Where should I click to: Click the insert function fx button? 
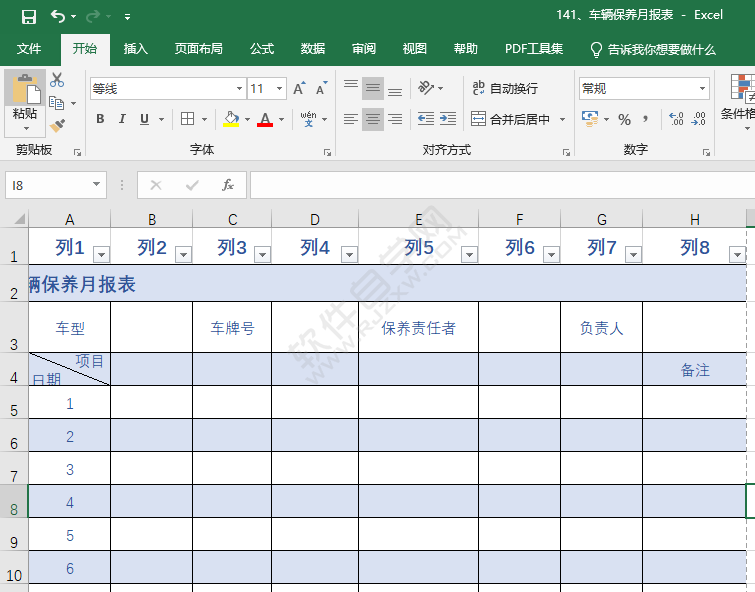coord(227,185)
